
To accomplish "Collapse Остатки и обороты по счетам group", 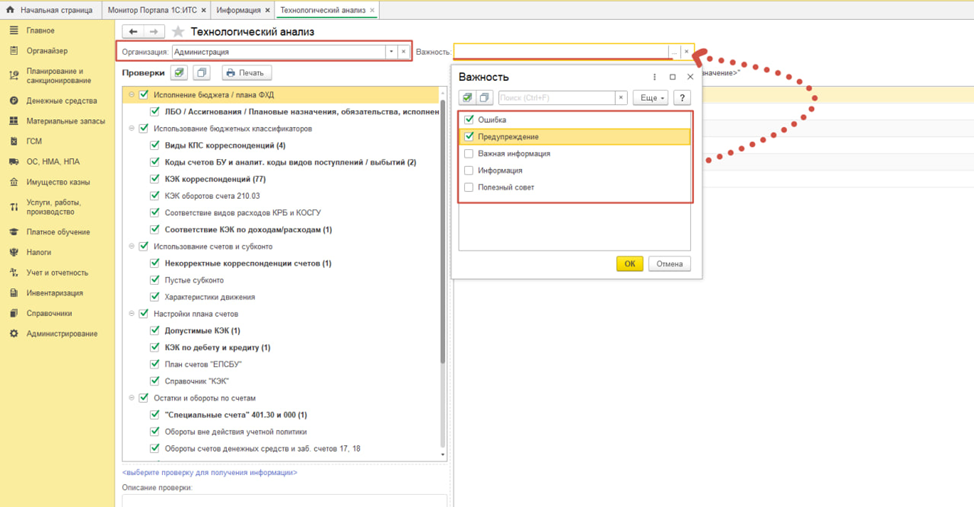I will [132, 398].
